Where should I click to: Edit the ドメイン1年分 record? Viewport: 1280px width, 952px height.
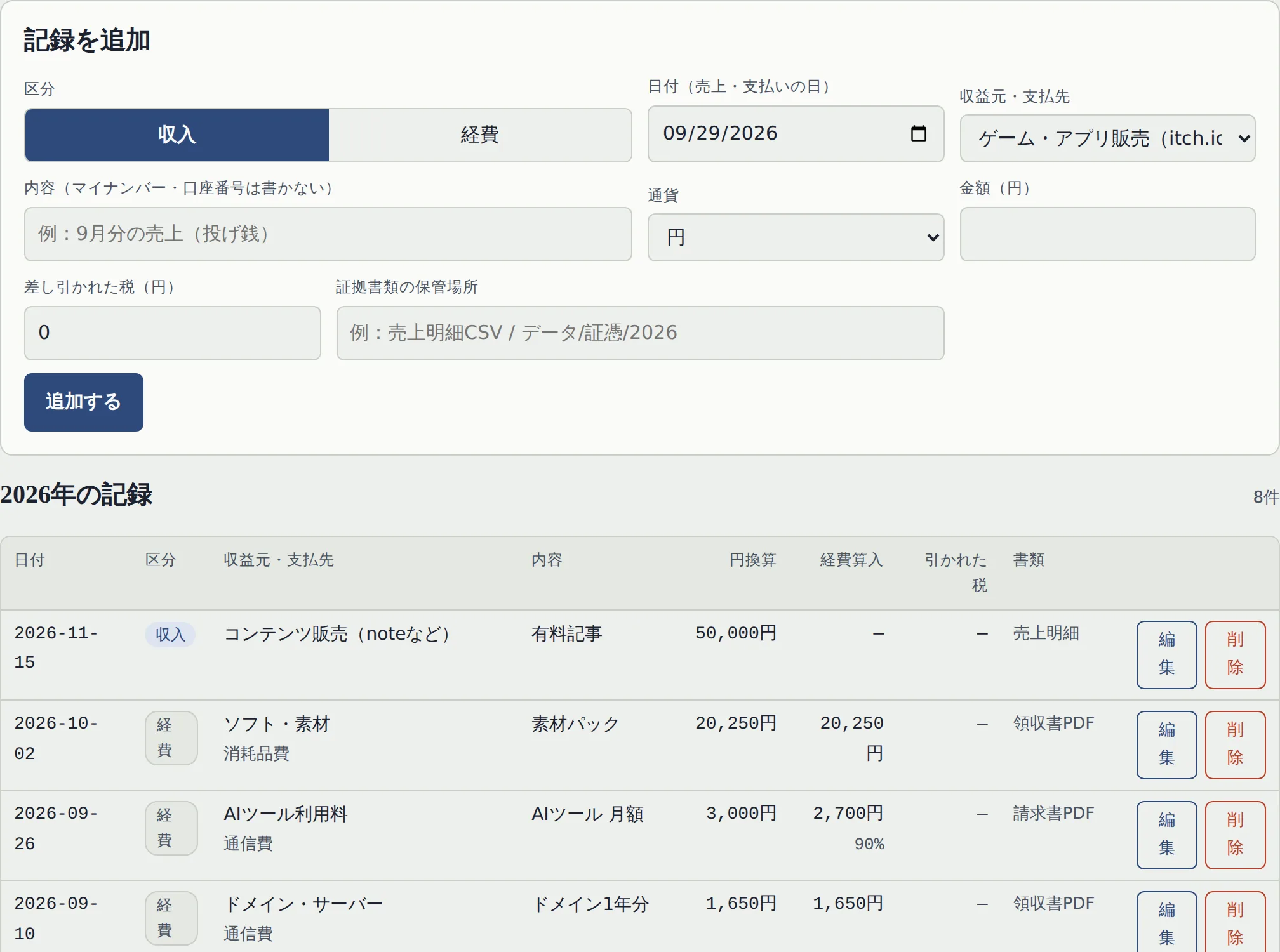pos(1166,922)
